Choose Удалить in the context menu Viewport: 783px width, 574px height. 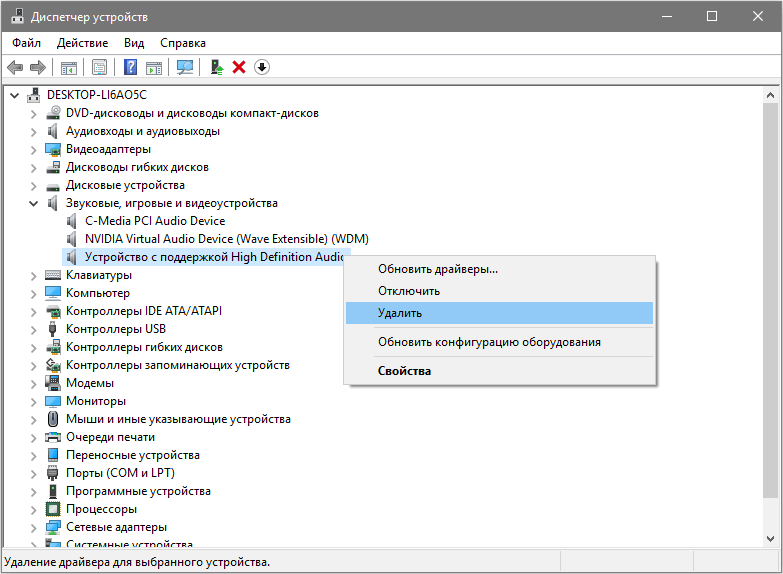(x=400, y=313)
